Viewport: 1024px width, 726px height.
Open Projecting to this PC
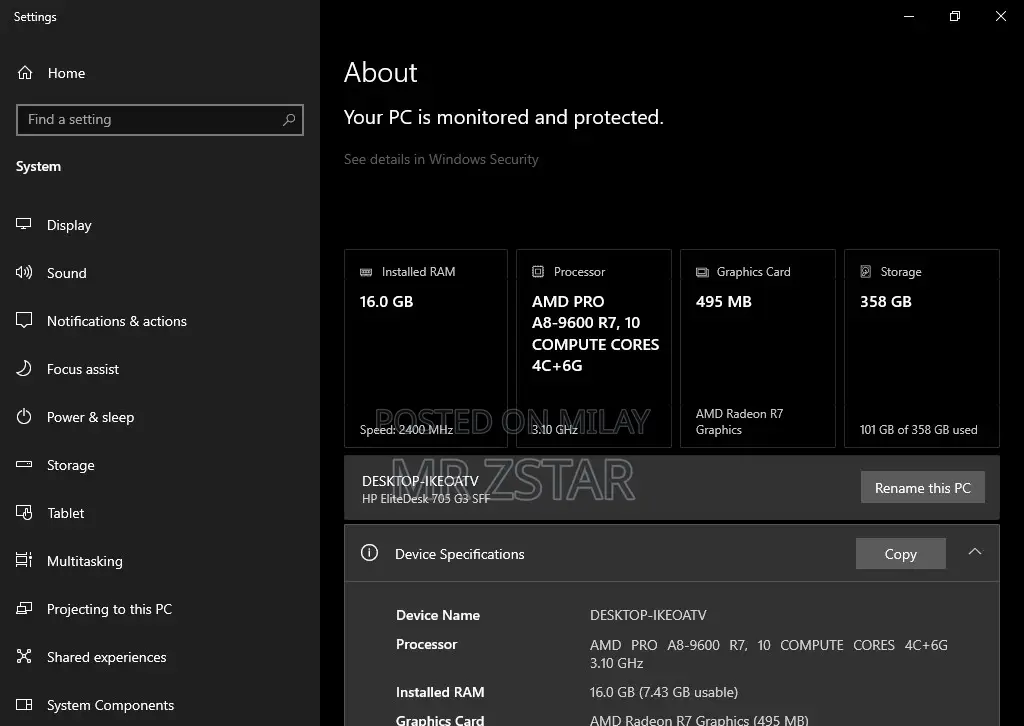109,609
